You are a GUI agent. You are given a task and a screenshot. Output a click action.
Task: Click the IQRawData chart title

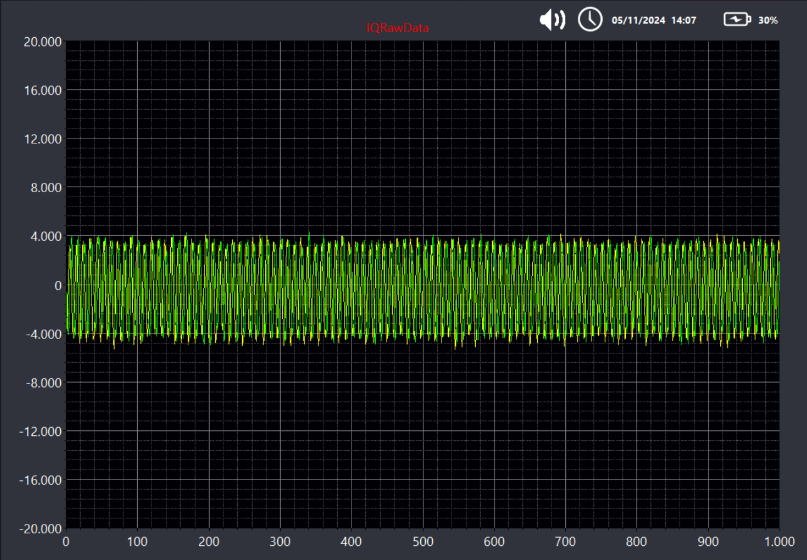point(397,28)
